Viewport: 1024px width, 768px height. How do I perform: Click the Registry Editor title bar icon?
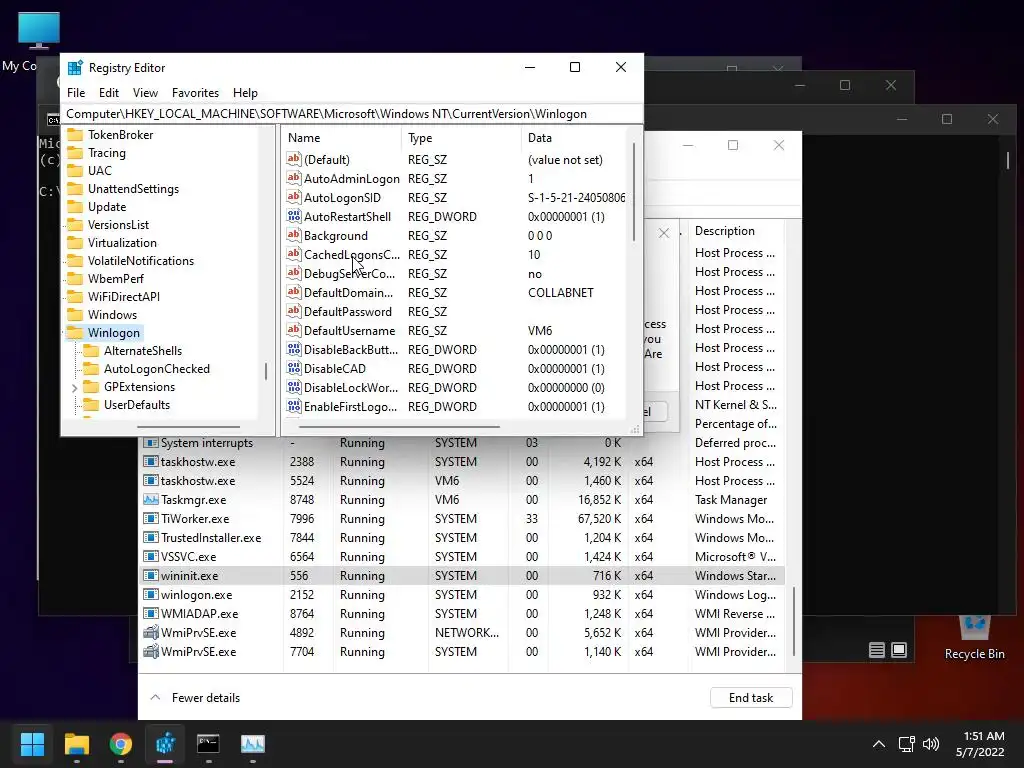coord(75,67)
